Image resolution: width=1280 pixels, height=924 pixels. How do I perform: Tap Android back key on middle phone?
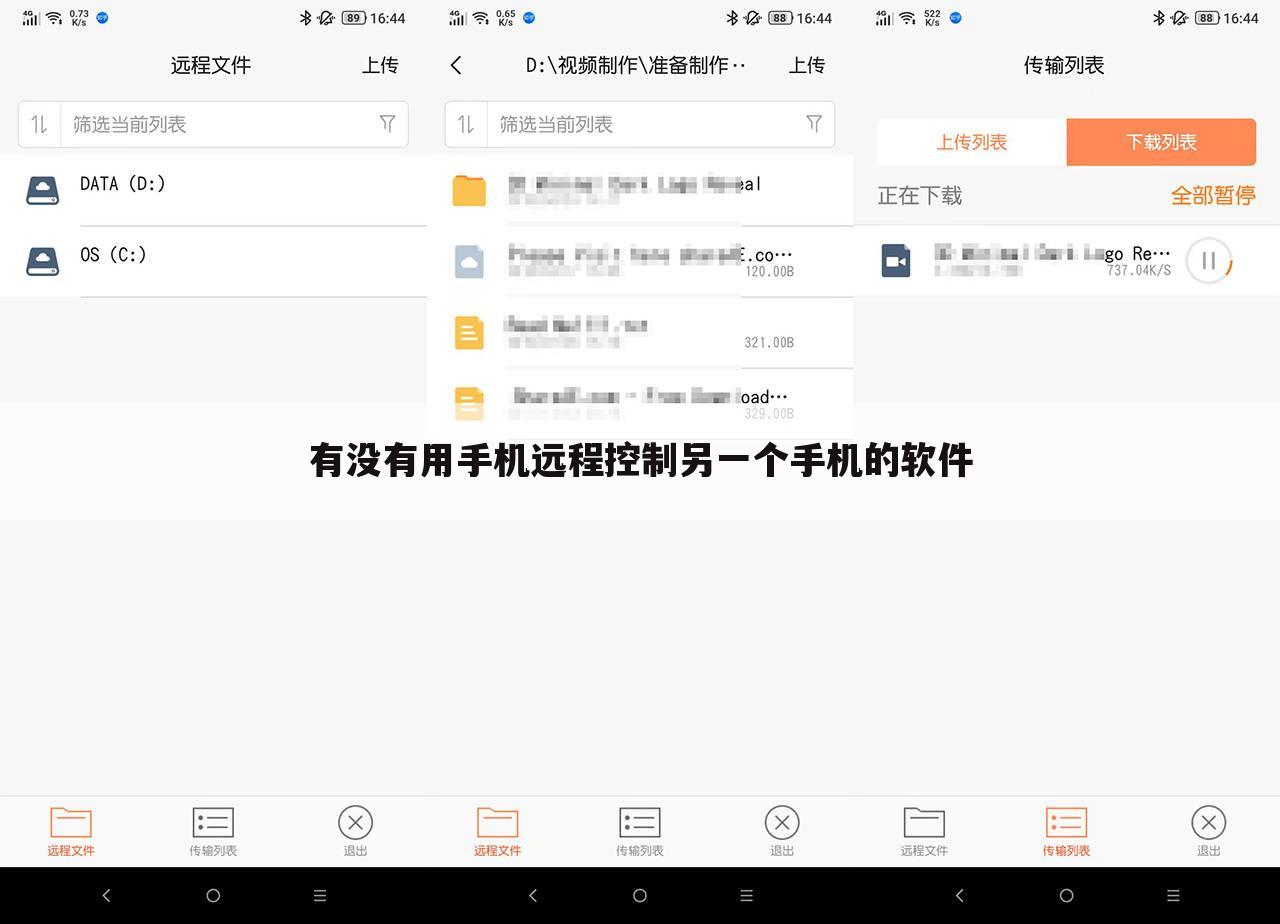point(533,895)
